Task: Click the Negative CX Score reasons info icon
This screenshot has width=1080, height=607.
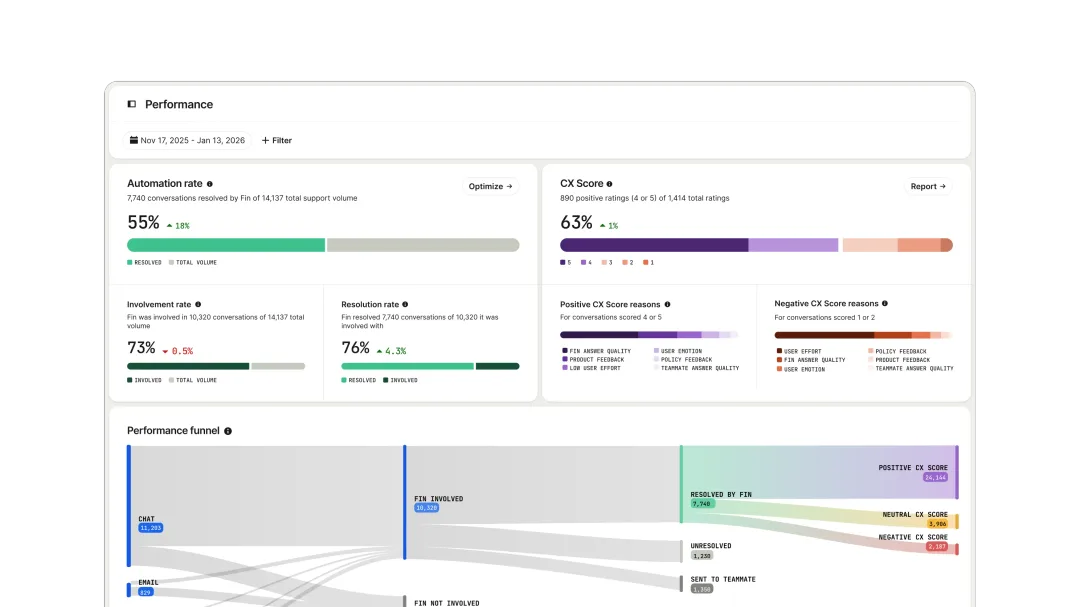Action: [885, 304]
